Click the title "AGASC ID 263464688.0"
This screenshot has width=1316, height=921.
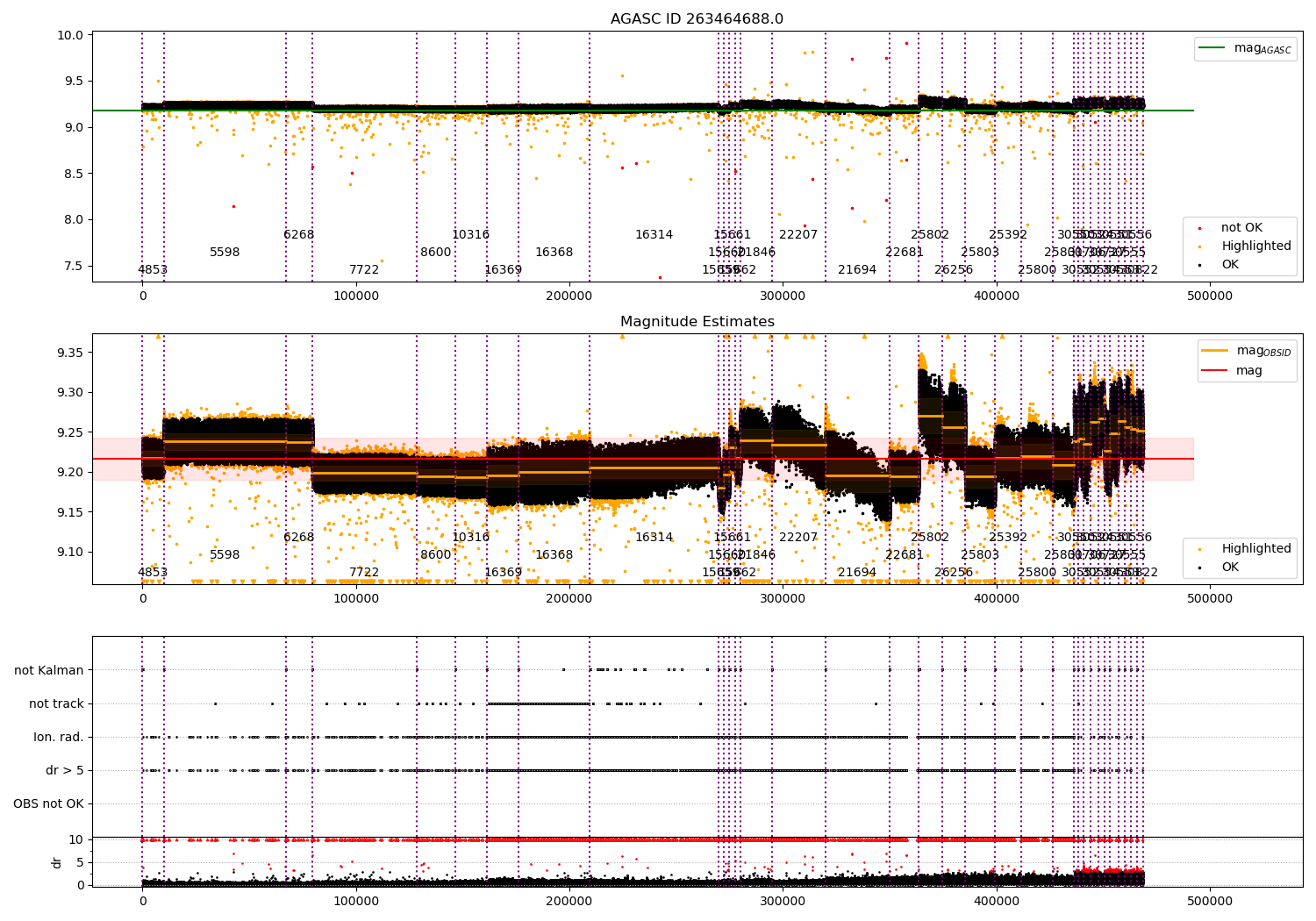[697, 19]
